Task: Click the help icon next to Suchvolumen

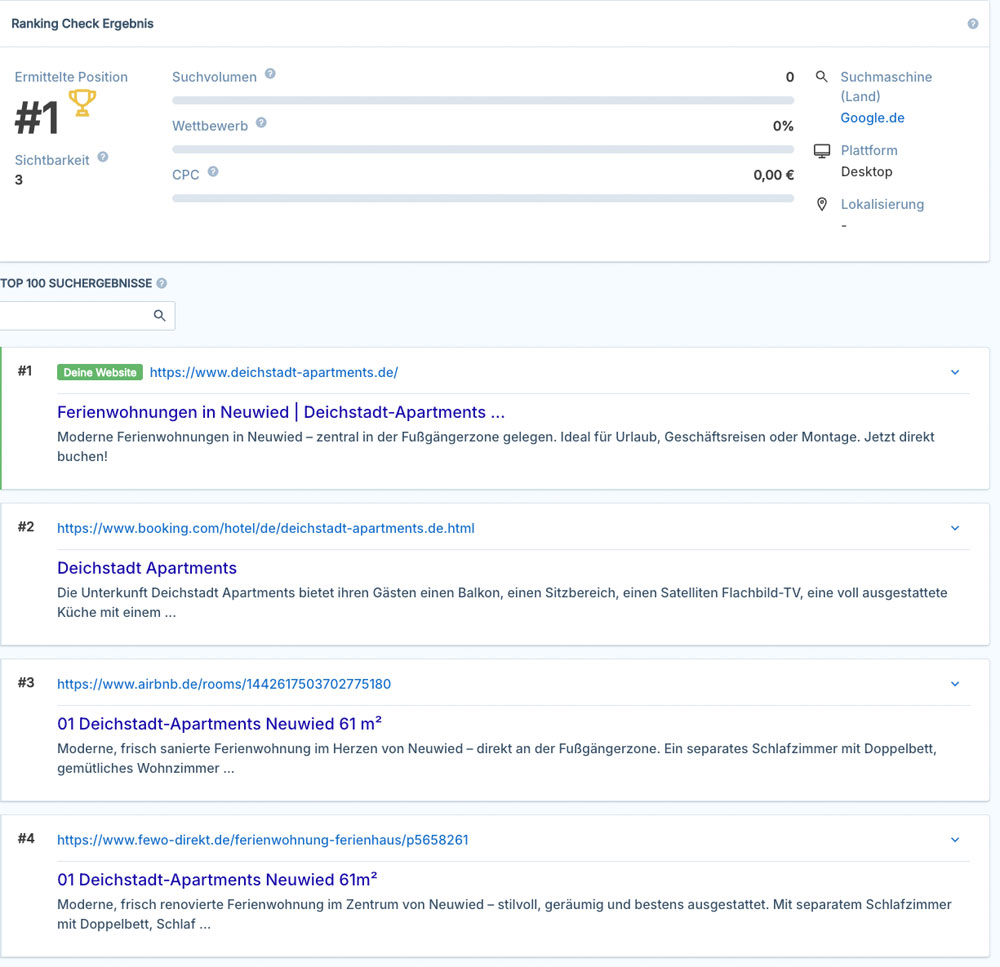Action: coord(270,75)
